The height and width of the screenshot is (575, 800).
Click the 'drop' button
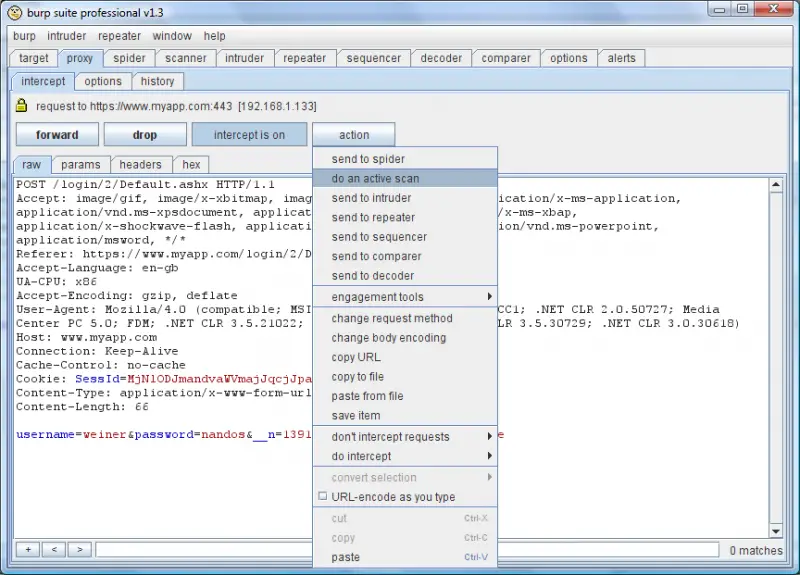coord(145,135)
